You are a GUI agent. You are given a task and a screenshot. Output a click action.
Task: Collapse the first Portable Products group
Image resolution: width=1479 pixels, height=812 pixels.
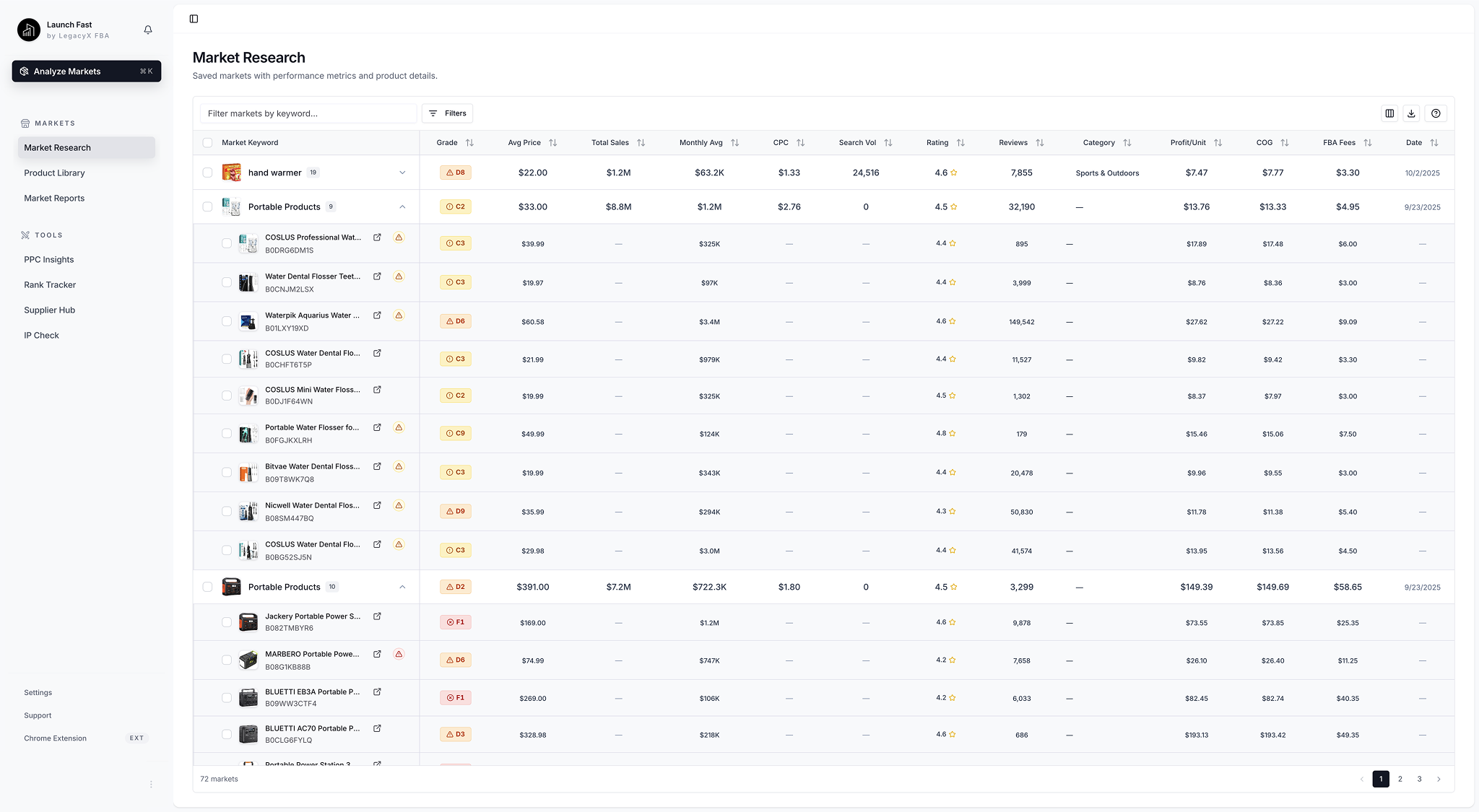[x=402, y=207]
